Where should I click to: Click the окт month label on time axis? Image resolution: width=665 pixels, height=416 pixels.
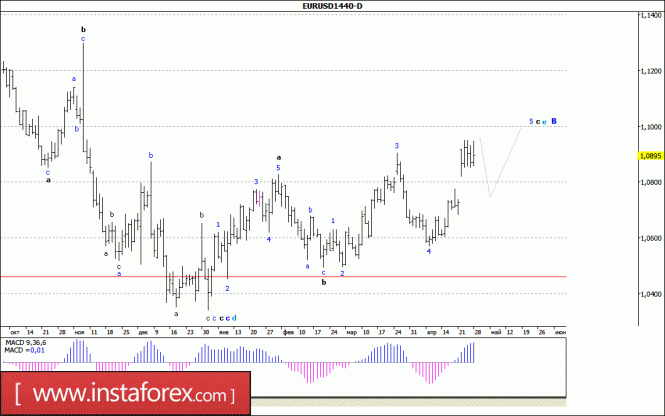tap(14, 332)
